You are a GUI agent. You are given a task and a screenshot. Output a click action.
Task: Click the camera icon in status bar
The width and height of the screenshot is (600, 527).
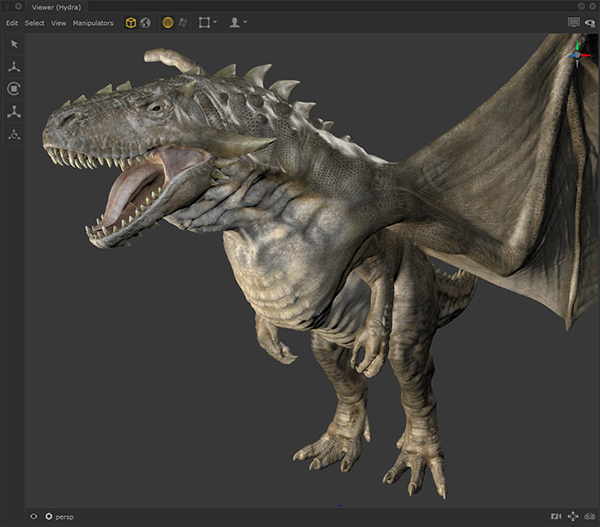[x=555, y=516]
